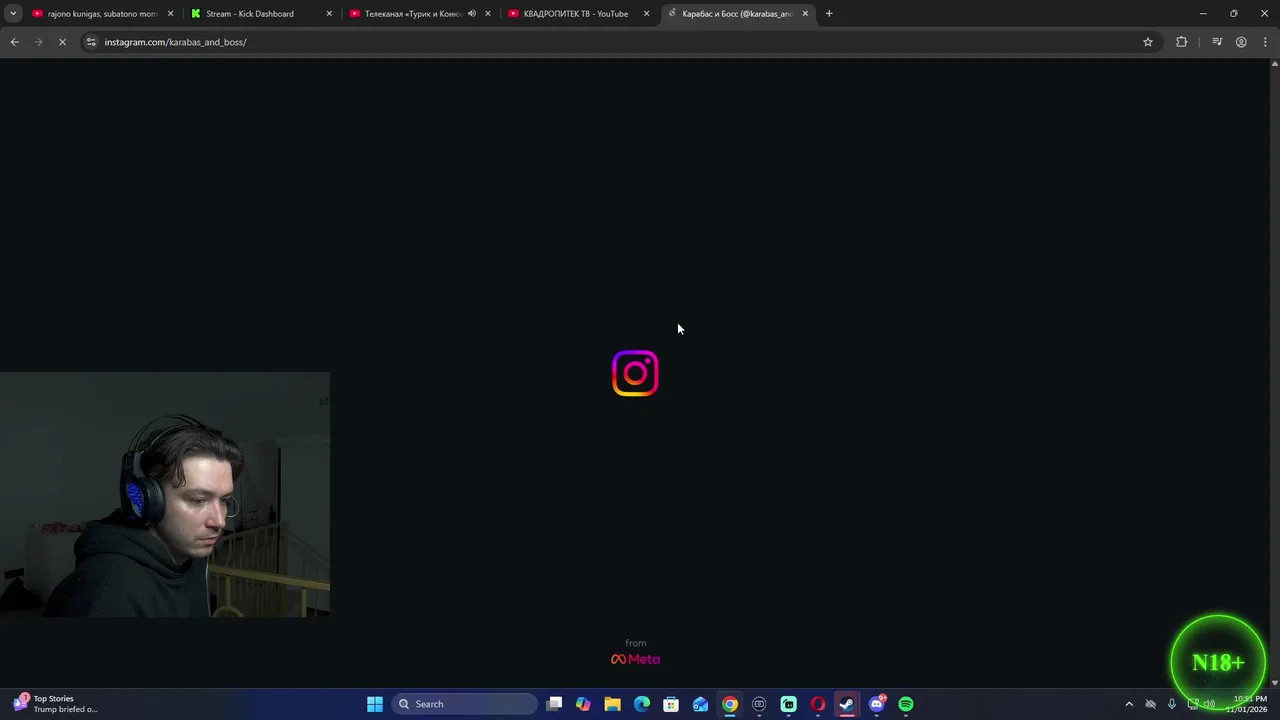Close the КВАДРОПИТЕК ТВ tab
1280x720 pixels.
coord(647,14)
